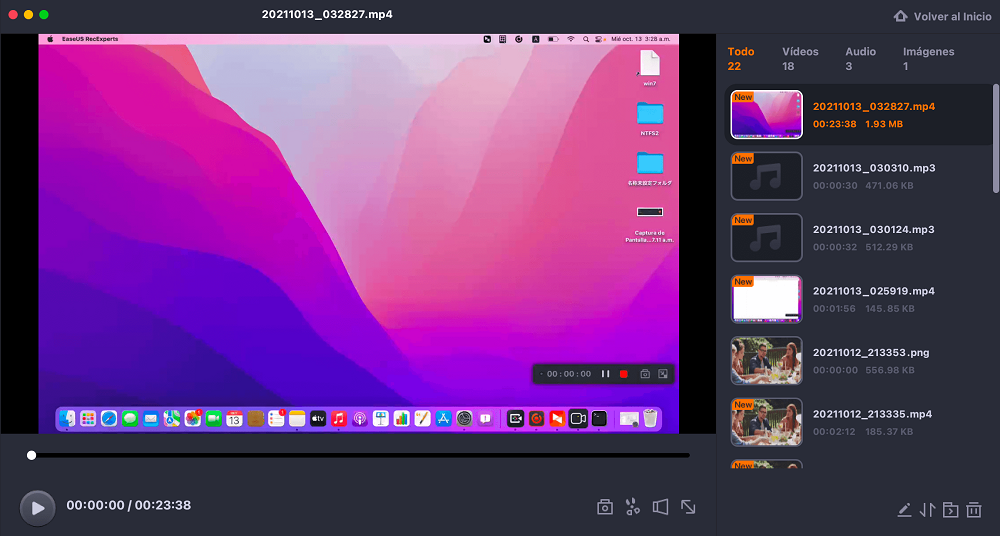Switch to the Todo tab
1000x536 pixels.
(x=740, y=58)
